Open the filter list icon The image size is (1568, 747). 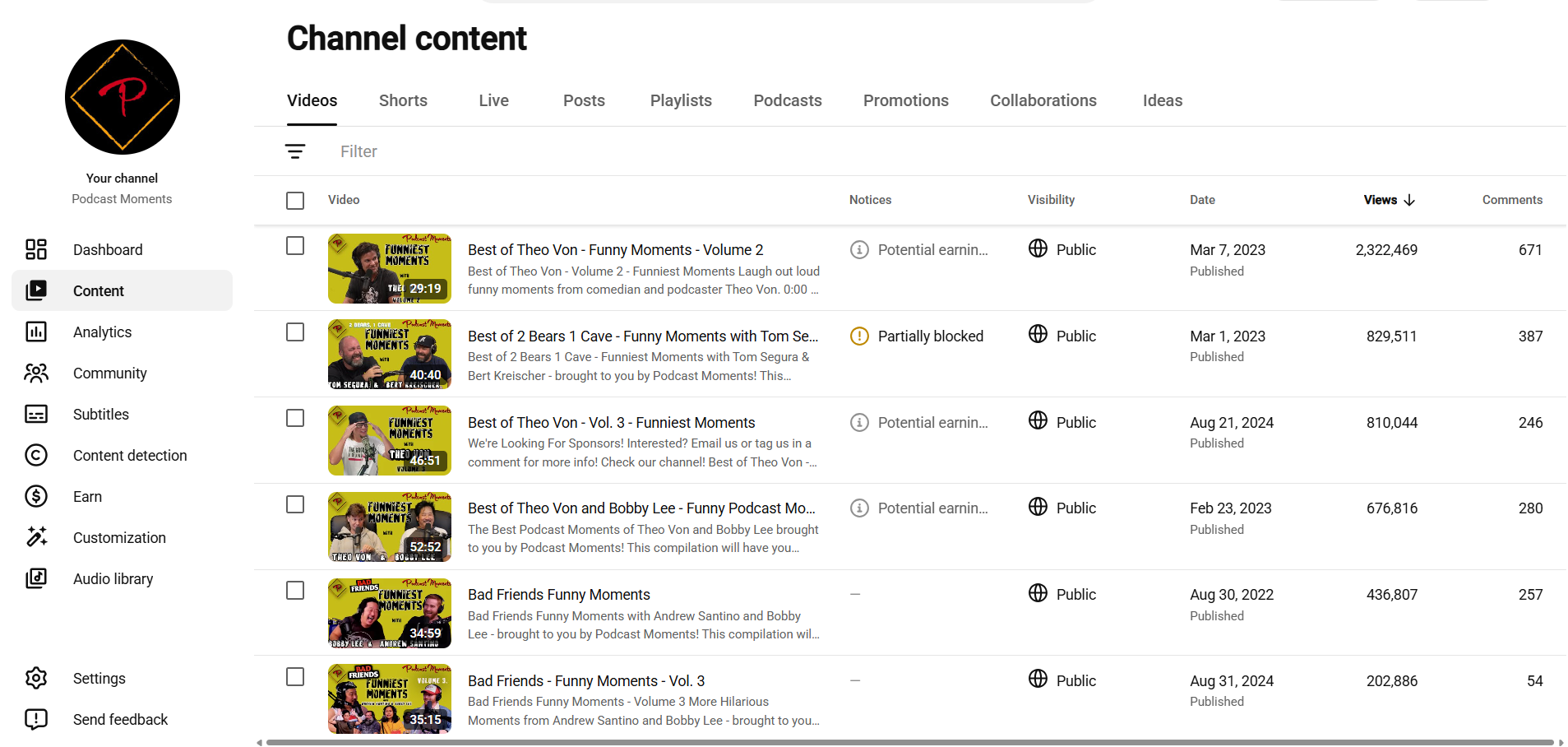tap(295, 151)
